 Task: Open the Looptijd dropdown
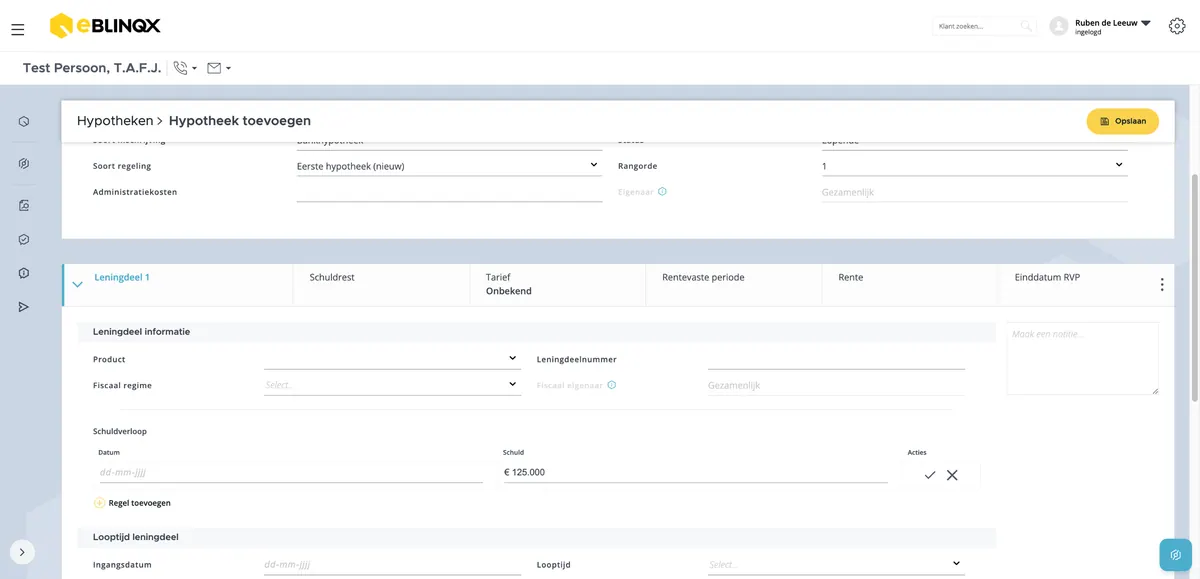(x=836, y=564)
